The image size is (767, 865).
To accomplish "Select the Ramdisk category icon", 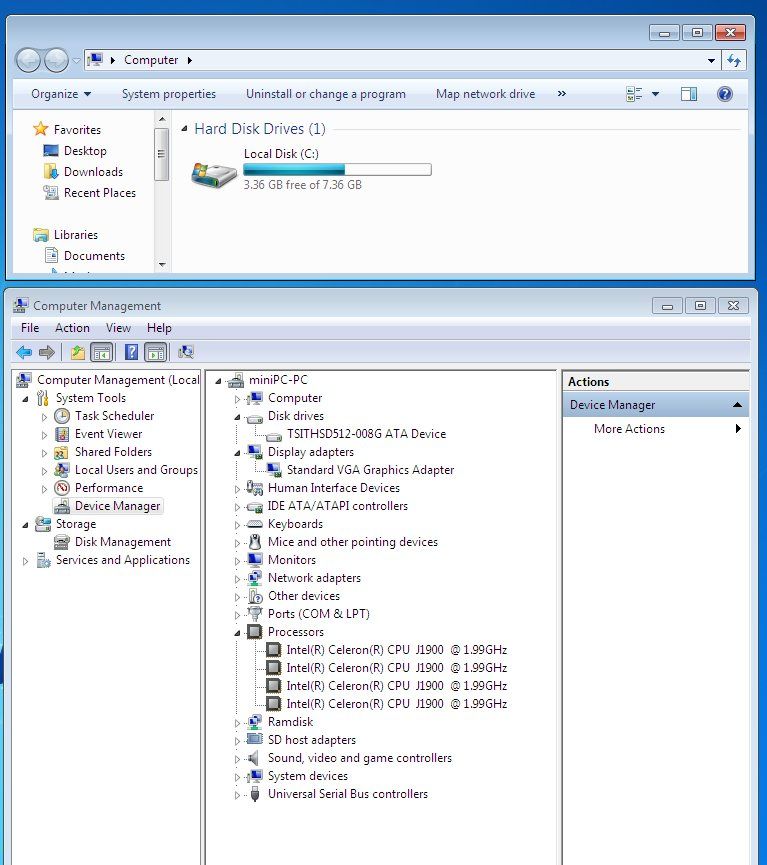I will (254, 722).
